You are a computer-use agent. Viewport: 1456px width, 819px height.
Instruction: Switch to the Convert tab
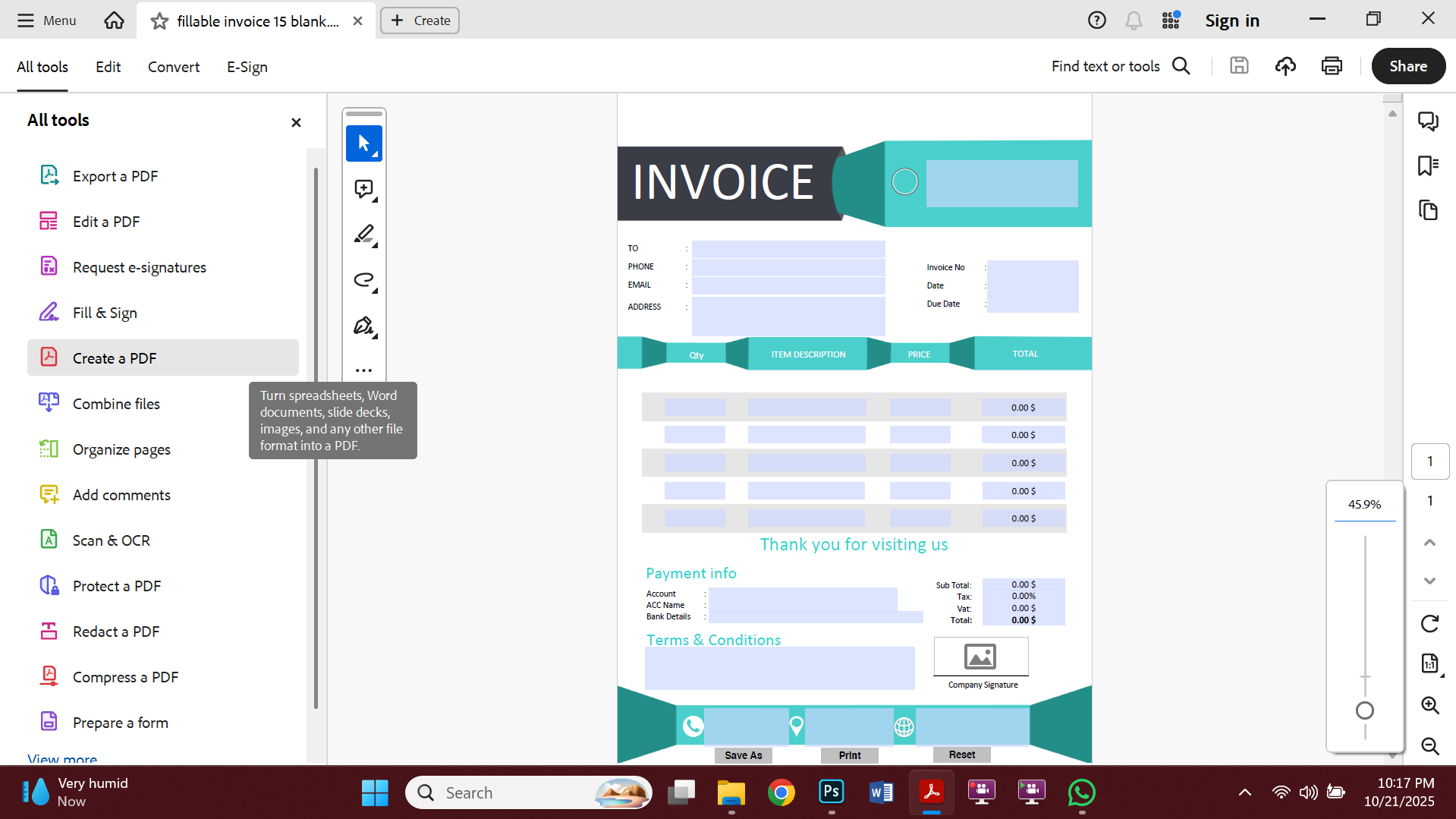pyautogui.click(x=173, y=67)
